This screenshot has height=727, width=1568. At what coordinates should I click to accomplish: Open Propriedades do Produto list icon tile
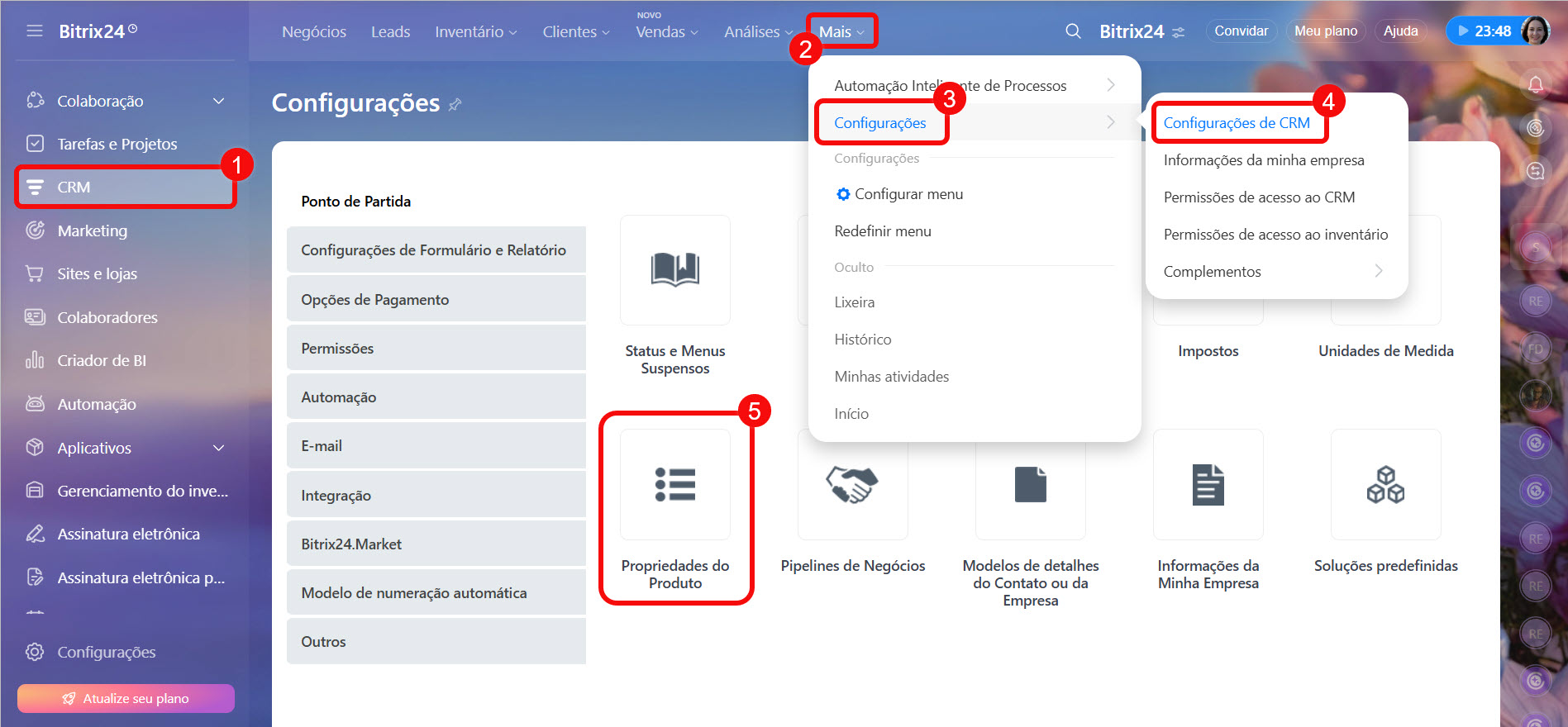(x=674, y=485)
